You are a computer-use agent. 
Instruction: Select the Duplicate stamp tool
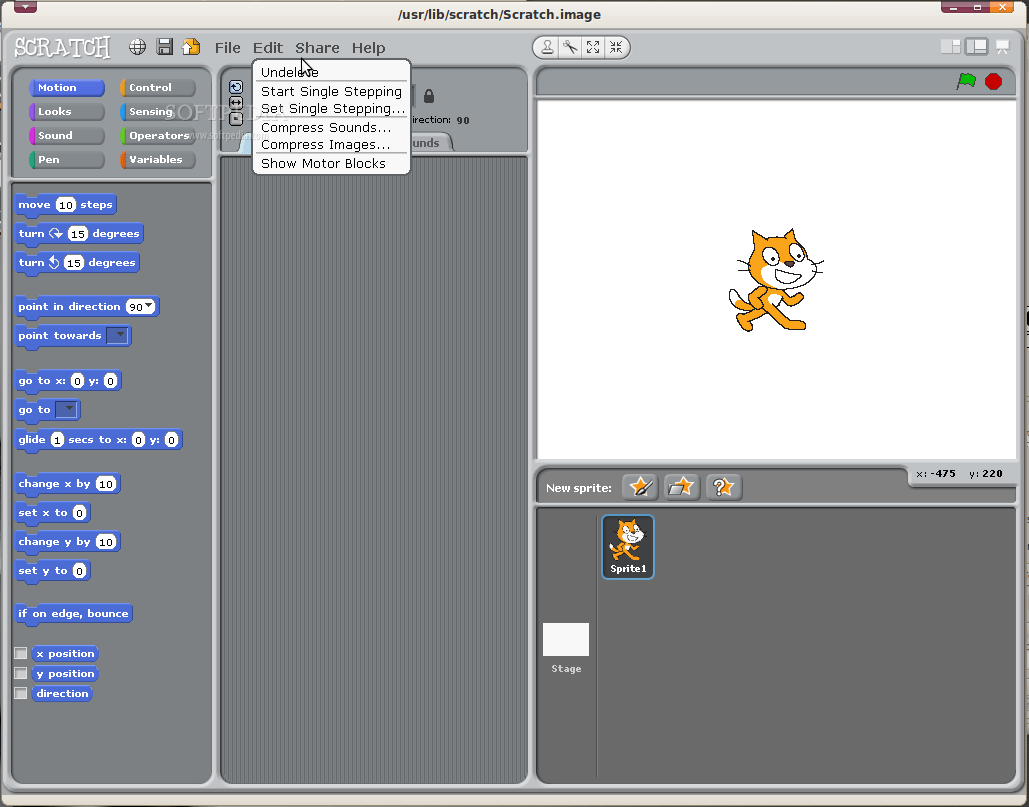click(x=546, y=46)
